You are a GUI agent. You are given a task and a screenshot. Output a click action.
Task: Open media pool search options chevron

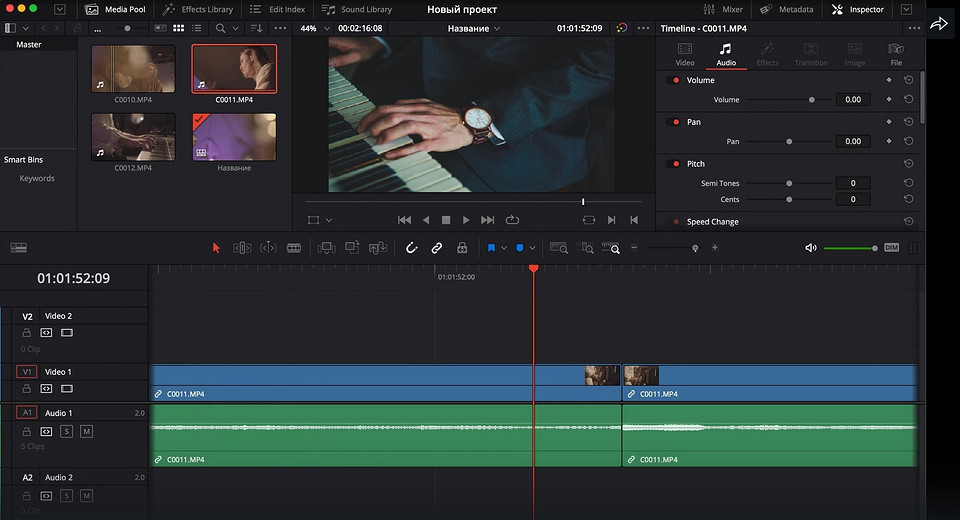[235, 28]
